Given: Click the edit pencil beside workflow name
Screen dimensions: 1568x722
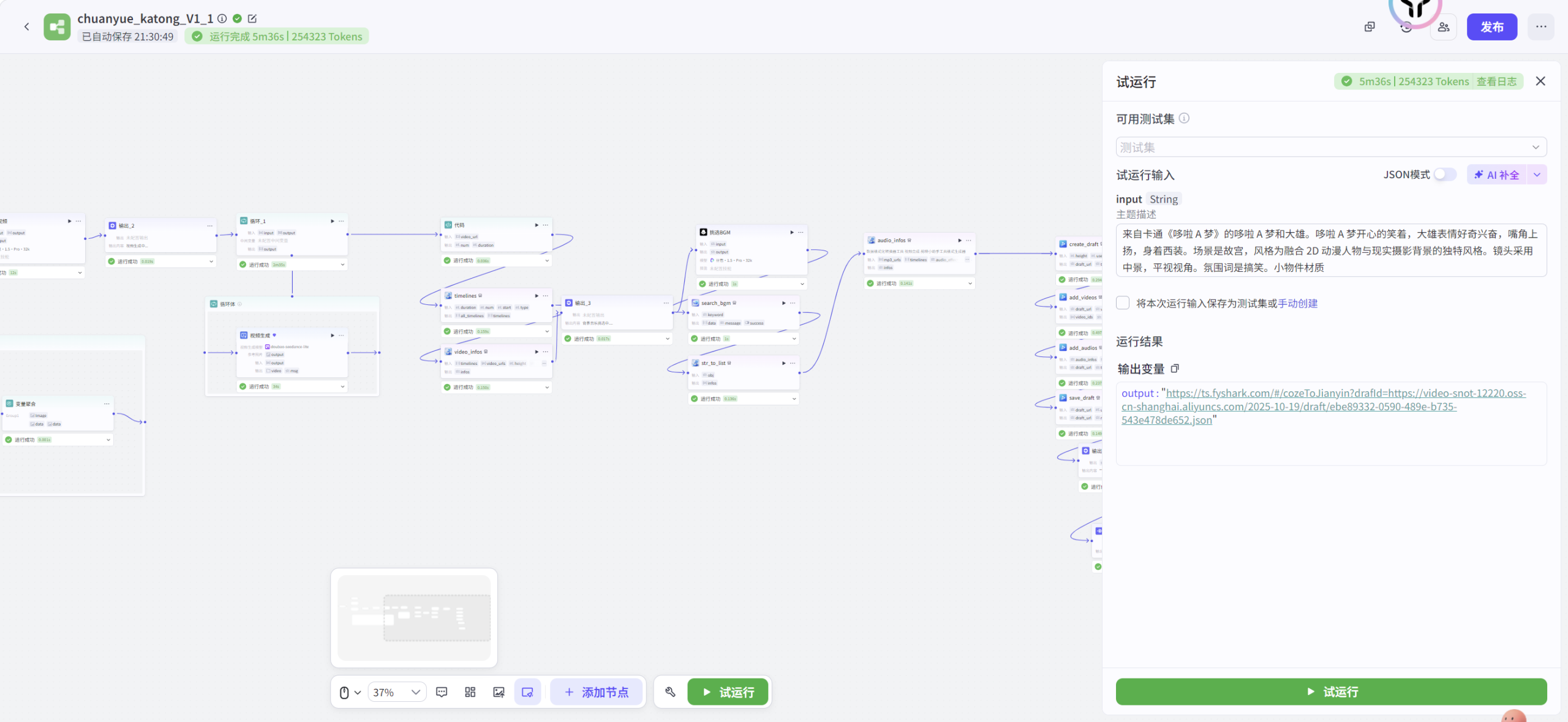Looking at the screenshot, I should point(252,18).
